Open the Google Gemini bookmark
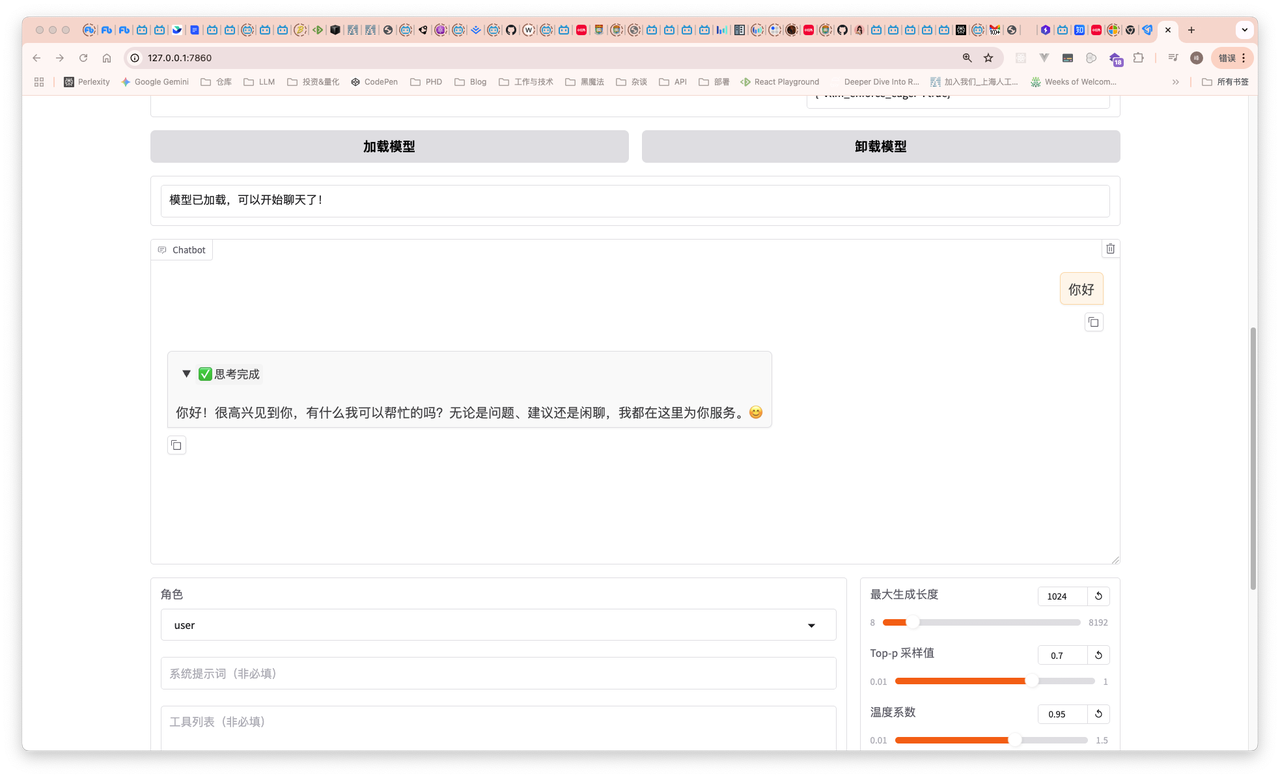1280x778 pixels. coord(154,82)
